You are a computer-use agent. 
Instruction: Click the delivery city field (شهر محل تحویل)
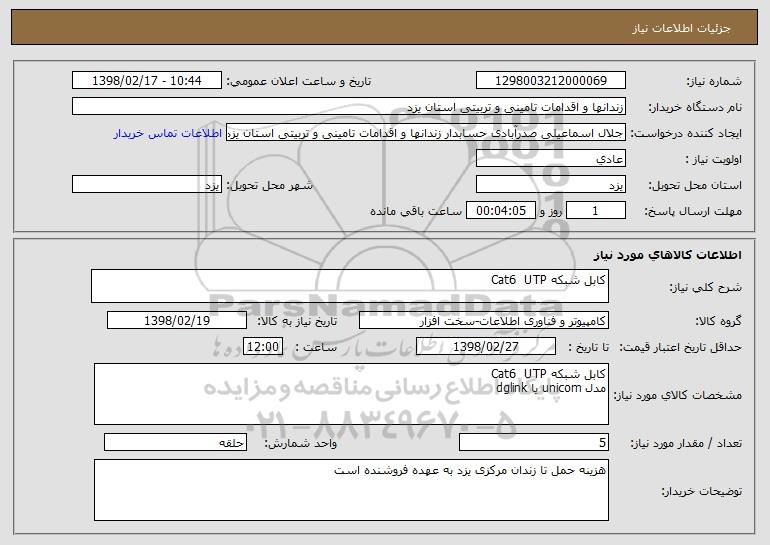point(147,185)
